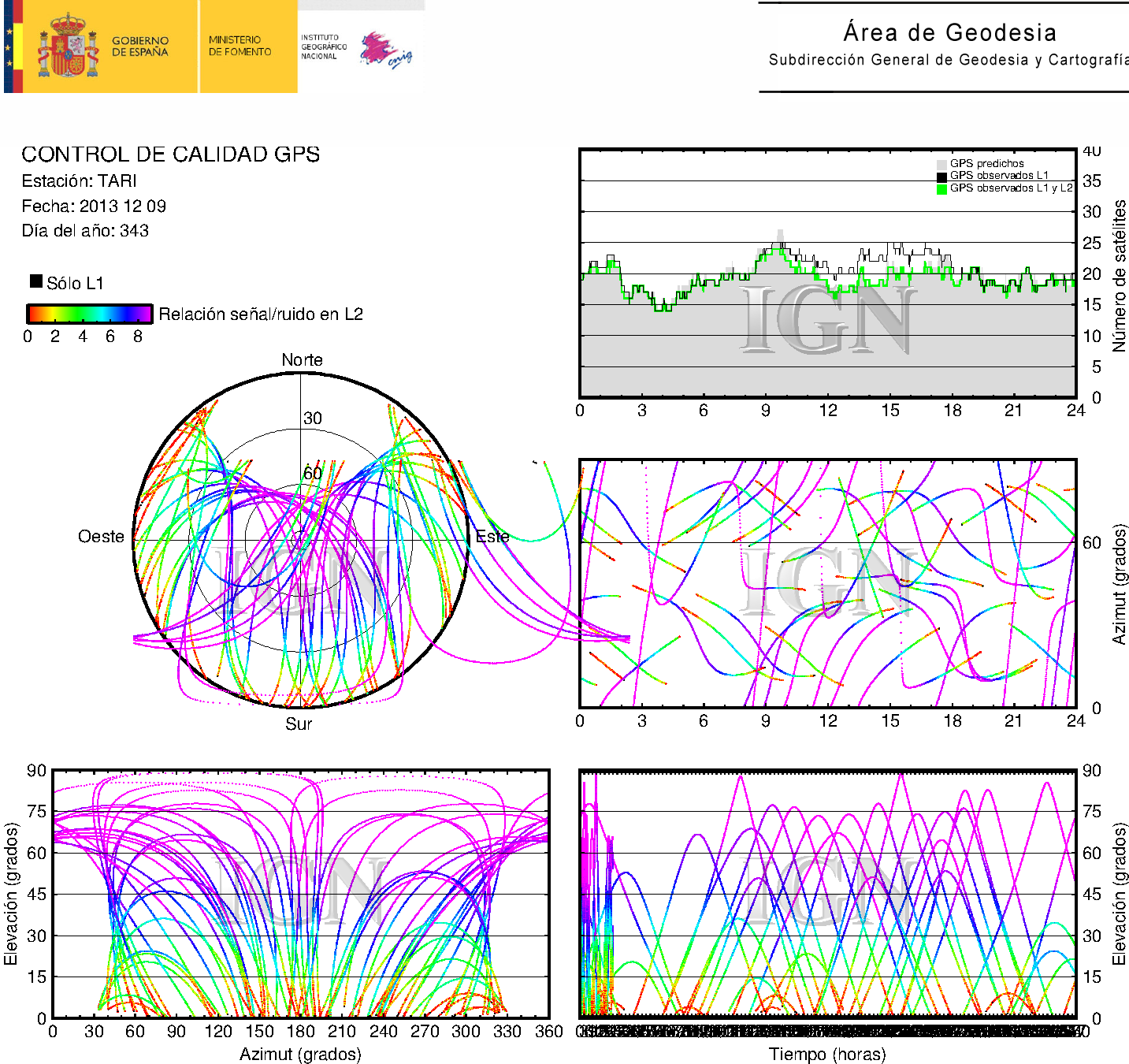Click the Spanish coat of arms emblem
Screen dimensions: 1129x1064
click(x=68, y=47)
